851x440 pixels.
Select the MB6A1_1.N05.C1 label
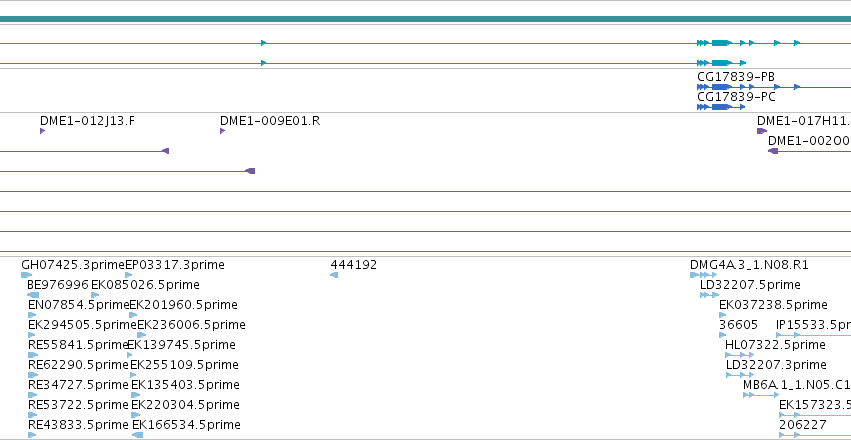pyautogui.click(x=797, y=385)
